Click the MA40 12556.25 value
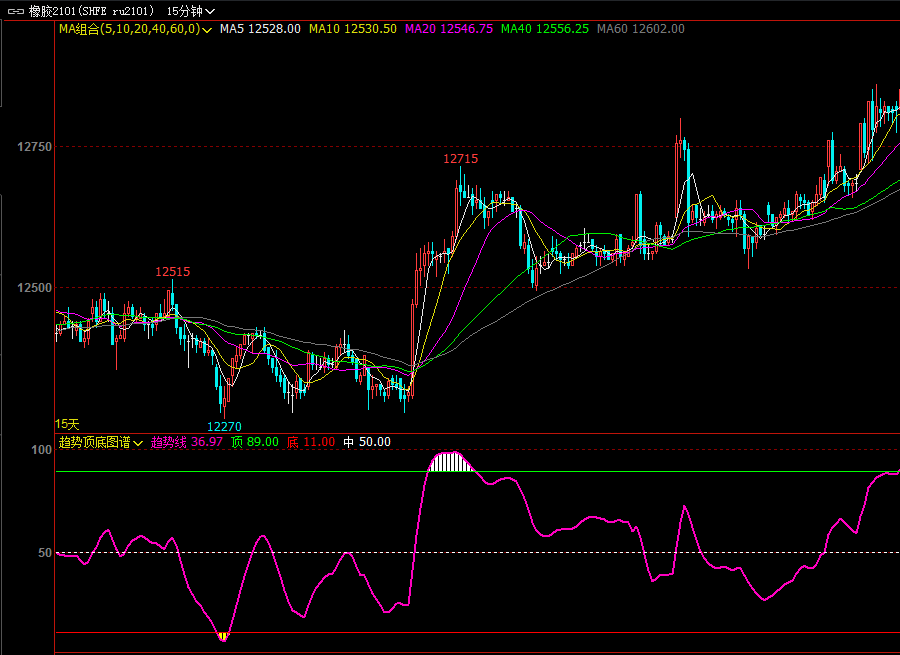The image size is (900, 655). click(x=545, y=29)
